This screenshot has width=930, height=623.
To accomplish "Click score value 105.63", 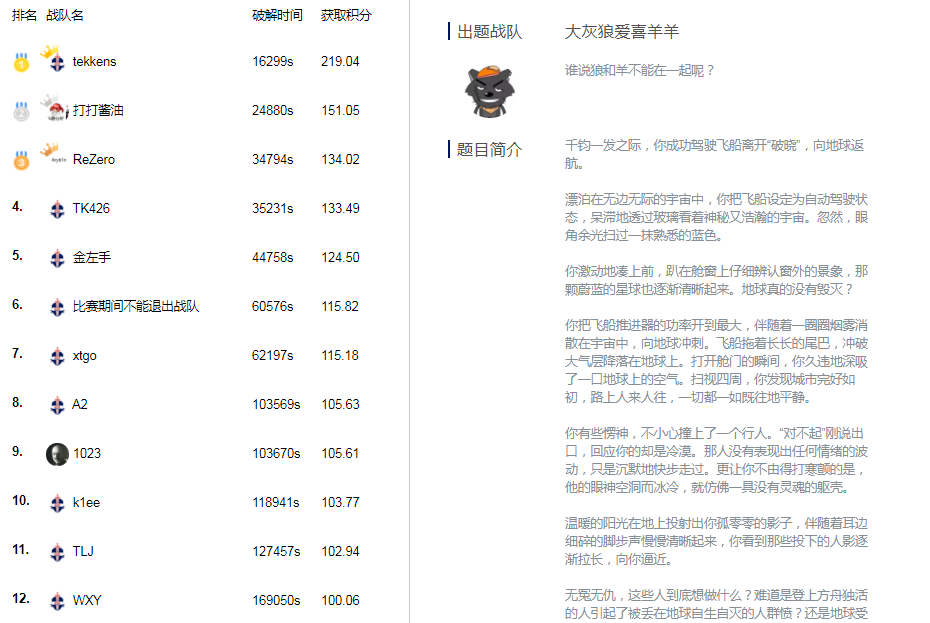I will click(x=340, y=405).
